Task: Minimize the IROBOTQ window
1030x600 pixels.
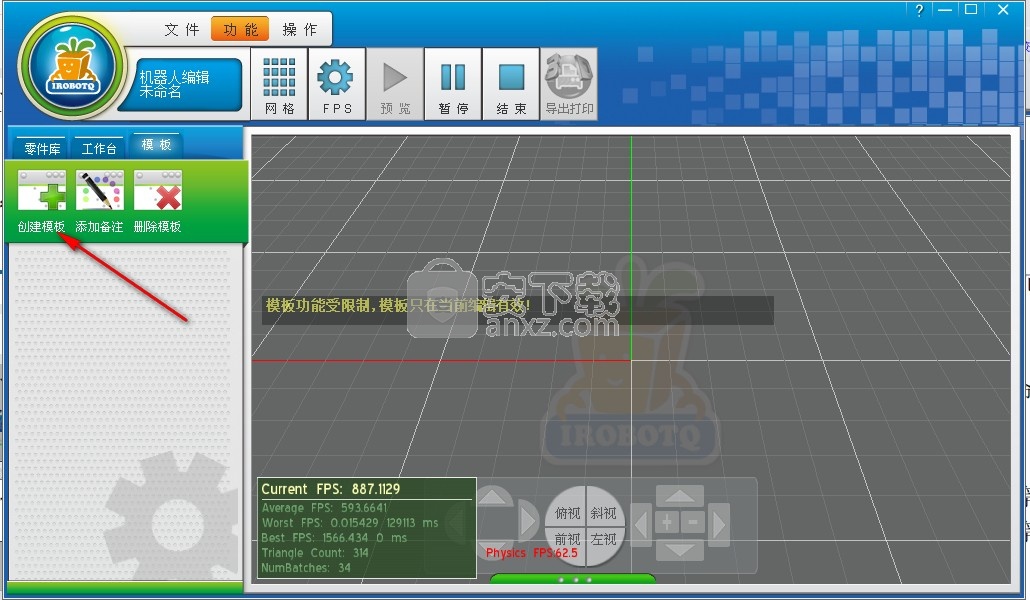Action: coord(945,10)
